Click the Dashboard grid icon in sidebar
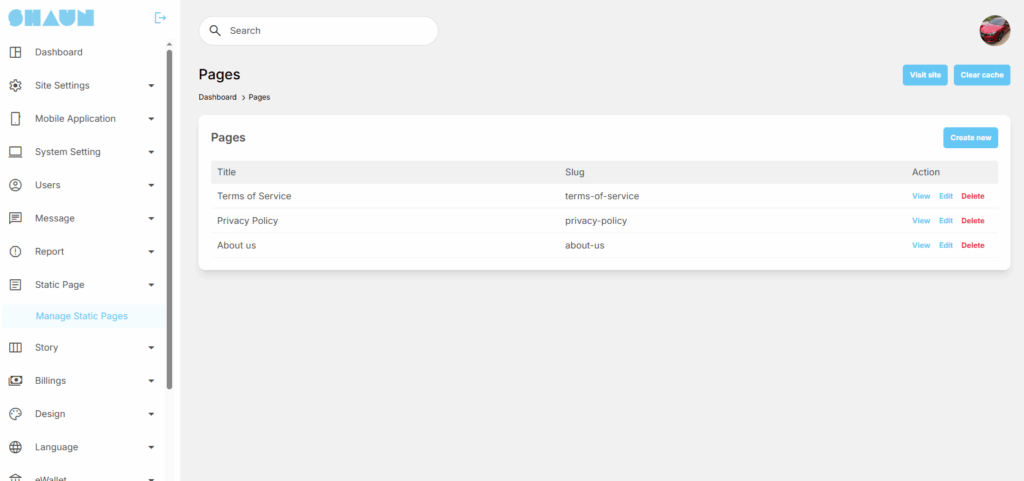 pyautogui.click(x=15, y=52)
